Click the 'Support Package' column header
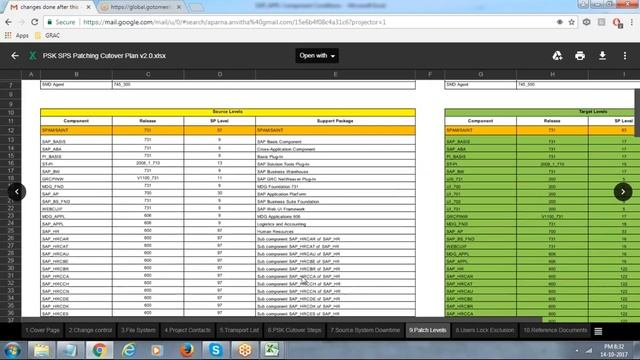The height and width of the screenshot is (360, 640). click(335, 121)
